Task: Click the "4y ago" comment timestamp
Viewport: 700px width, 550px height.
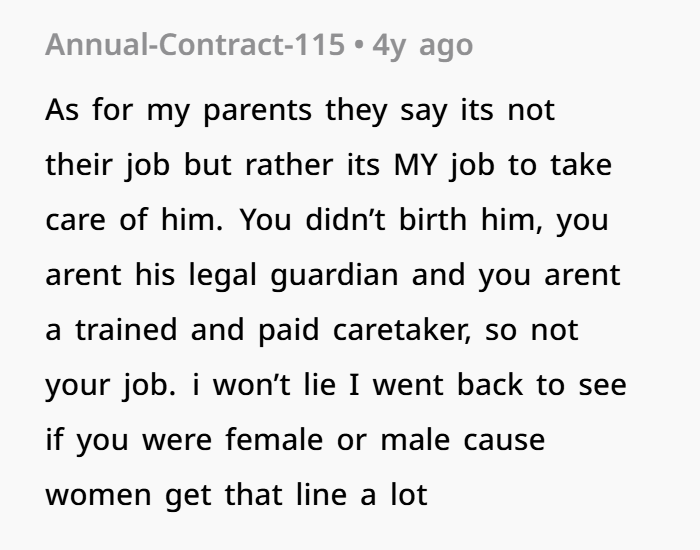Action: click(422, 46)
